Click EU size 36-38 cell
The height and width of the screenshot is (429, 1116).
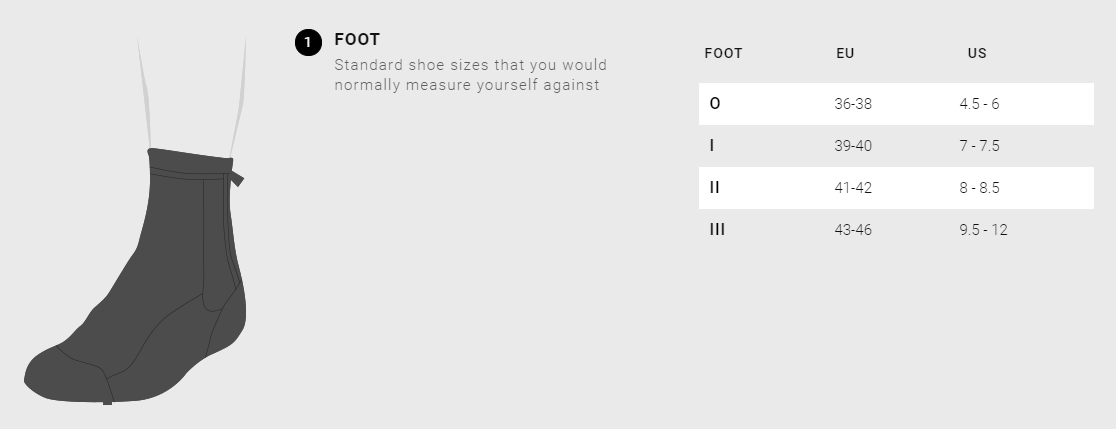(853, 104)
